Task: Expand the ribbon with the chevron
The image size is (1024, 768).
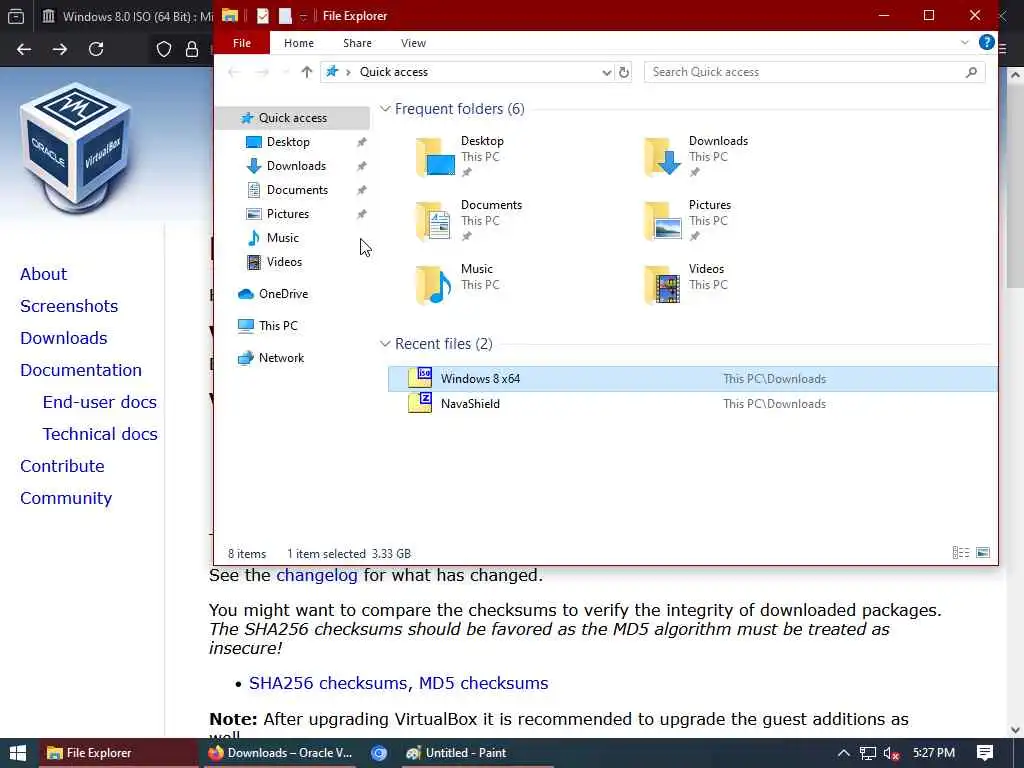Action: (x=965, y=42)
